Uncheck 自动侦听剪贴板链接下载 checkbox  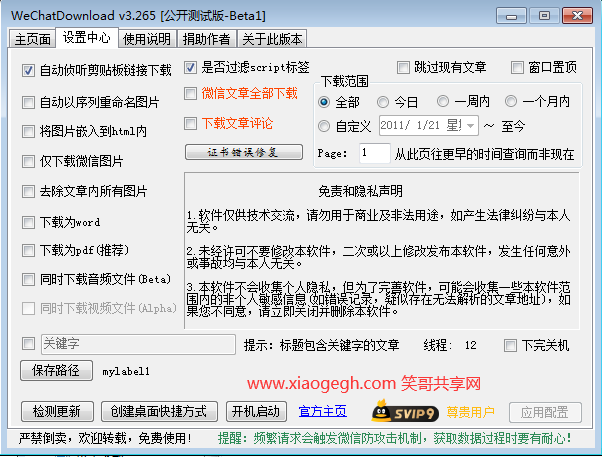point(28,71)
